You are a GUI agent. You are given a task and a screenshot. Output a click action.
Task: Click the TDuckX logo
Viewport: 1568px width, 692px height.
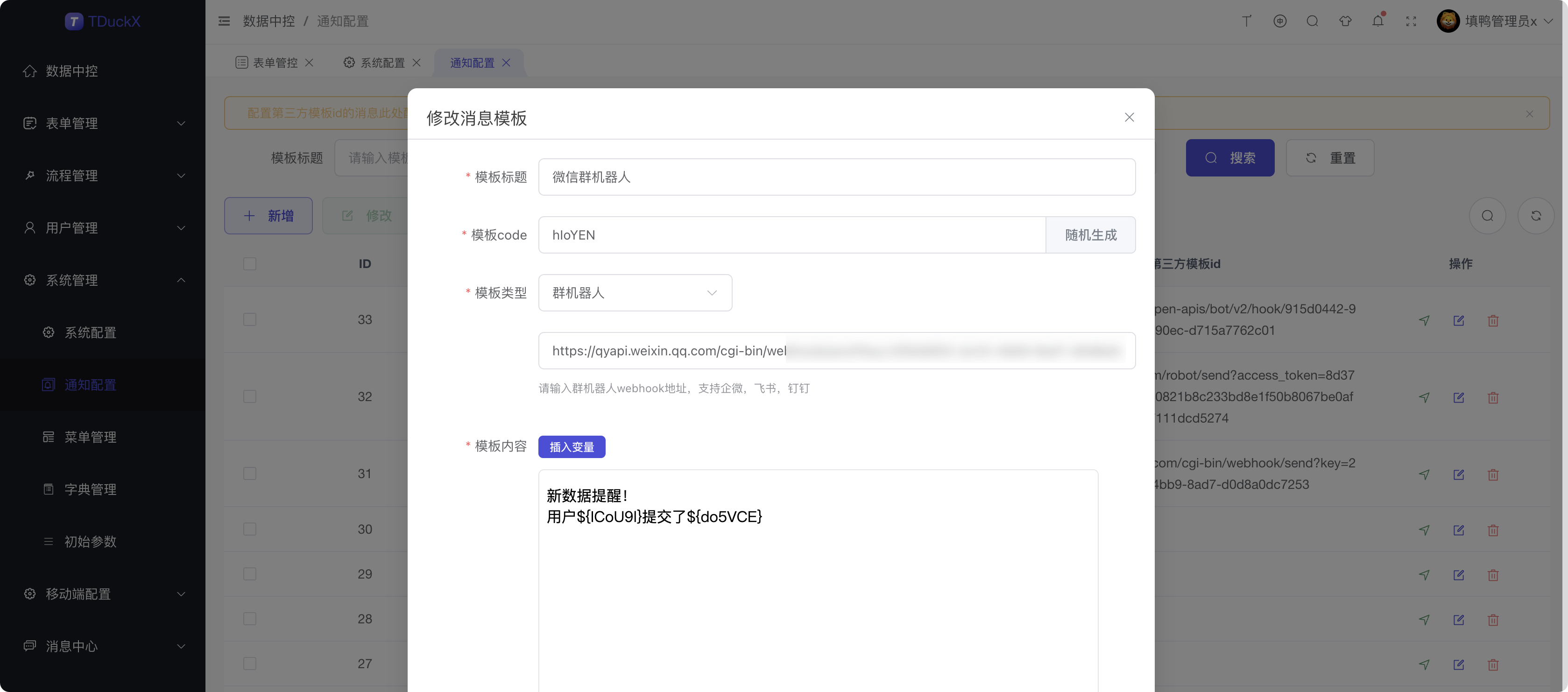tap(103, 21)
